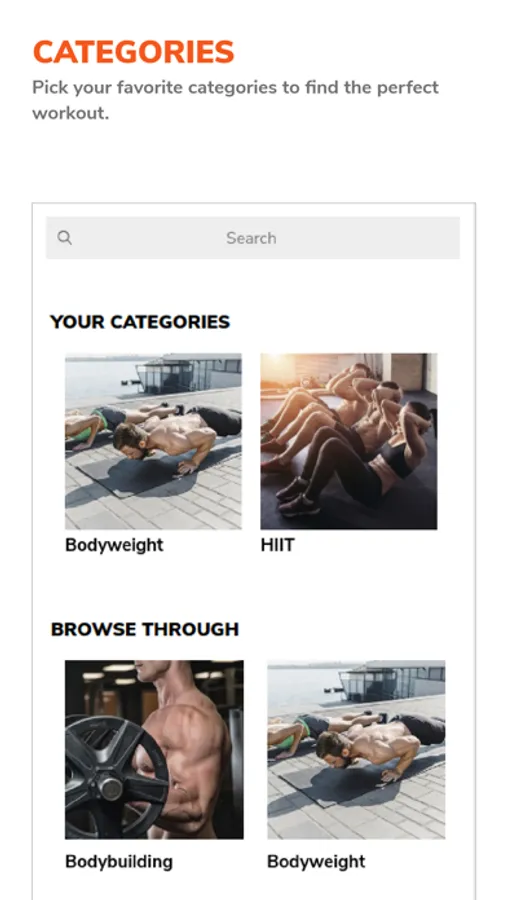
Task: Click the houseboat in Browse Through Bodyweight photo
Action: pyautogui.click(x=390, y=681)
